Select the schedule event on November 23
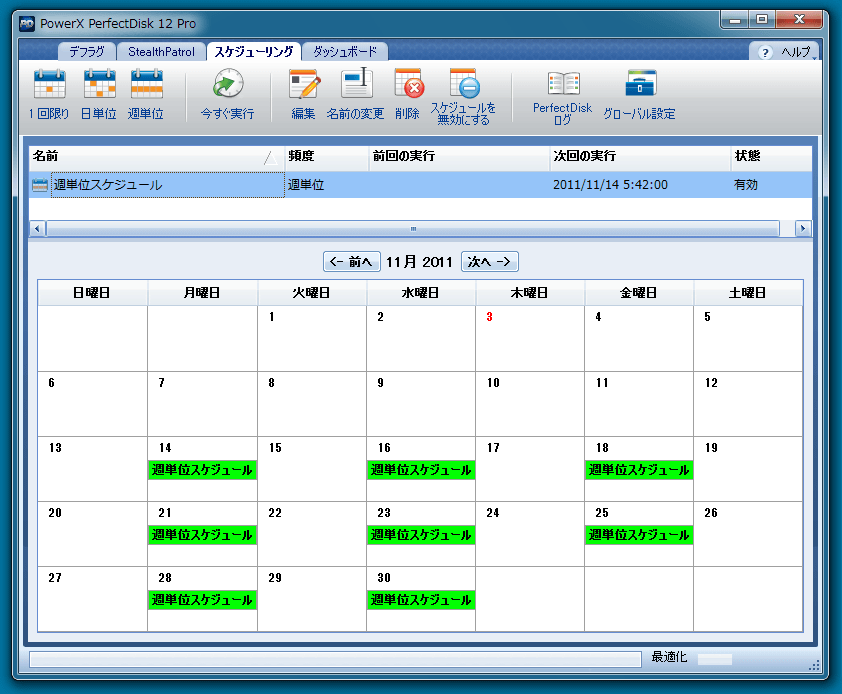This screenshot has height=694, width=842. (x=420, y=535)
